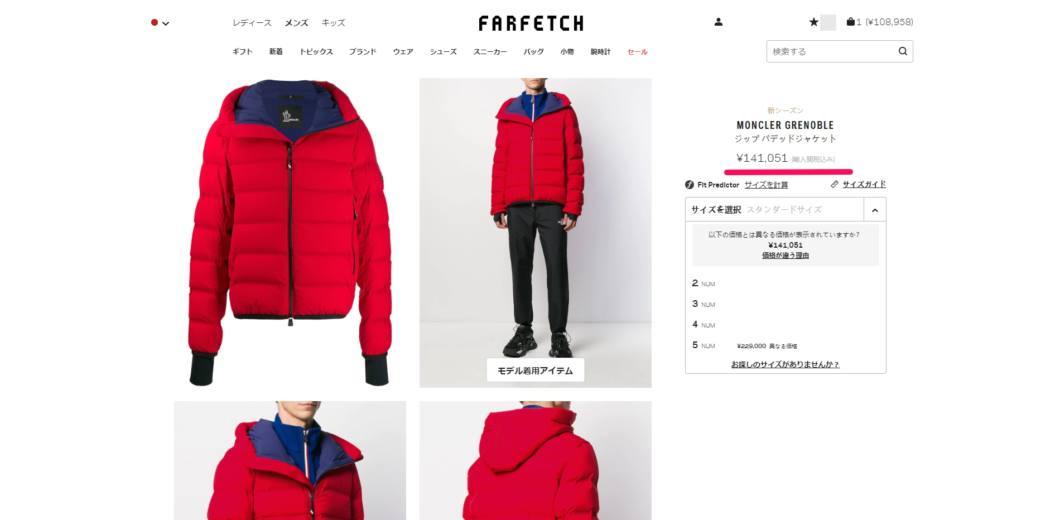Open the country flag selector
Viewport: 1060px width, 520px height.
160,23
